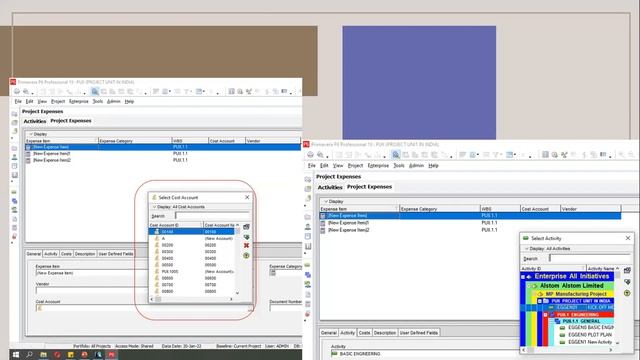Image resolution: width=640 pixels, height=360 pixels.
Task: Select (New Expense Item)2 row in right window
Action: click(470, 230)
